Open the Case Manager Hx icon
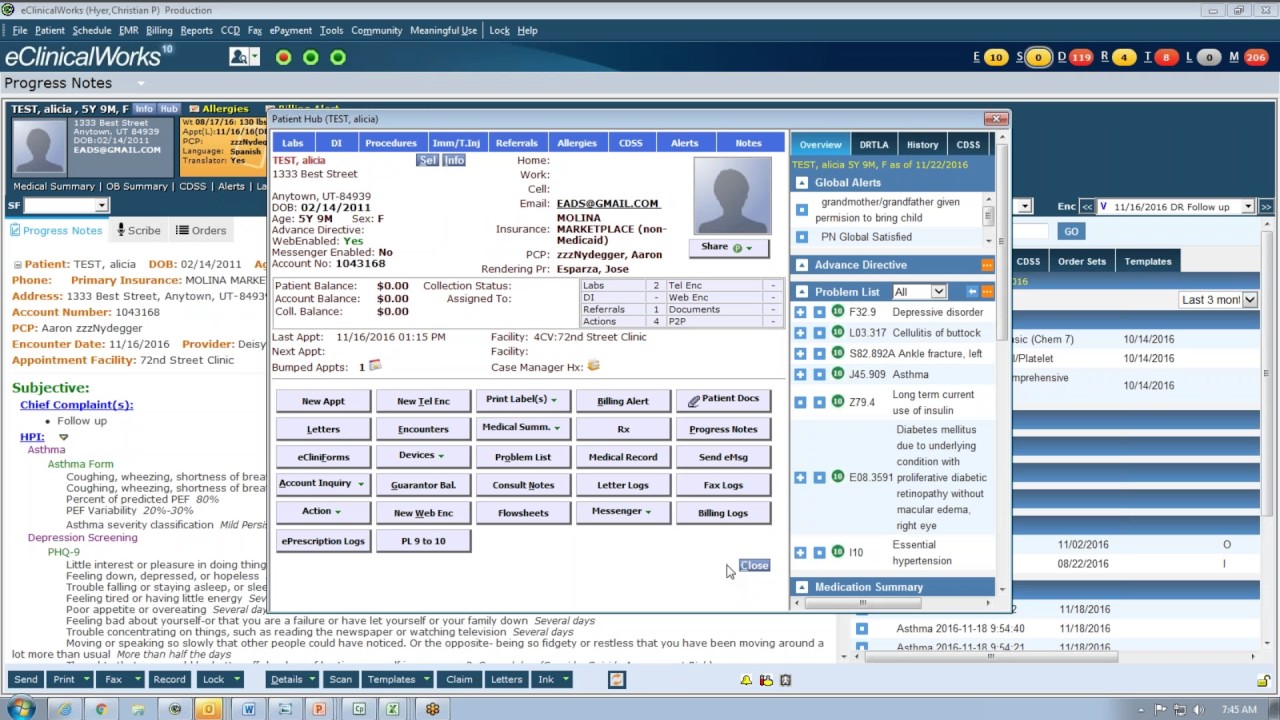 pos(593,367)
